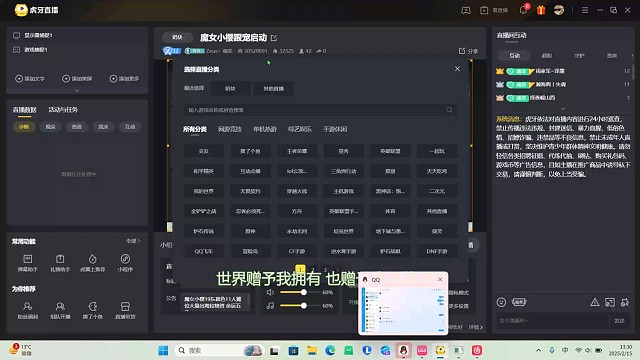Switch to 所有分类 category tab
The width and height of the screenshot is (640, 360).
coord(195,129)
